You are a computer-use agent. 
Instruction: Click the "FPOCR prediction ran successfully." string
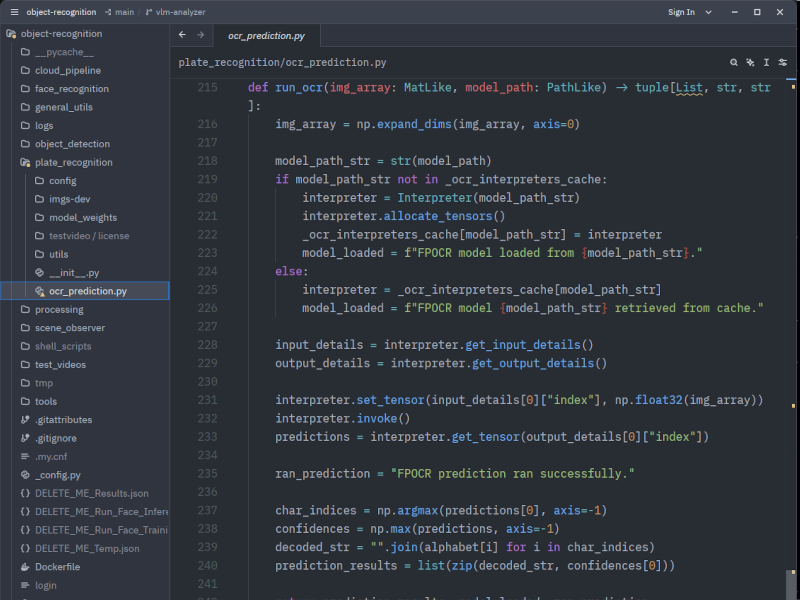[513, 473]
